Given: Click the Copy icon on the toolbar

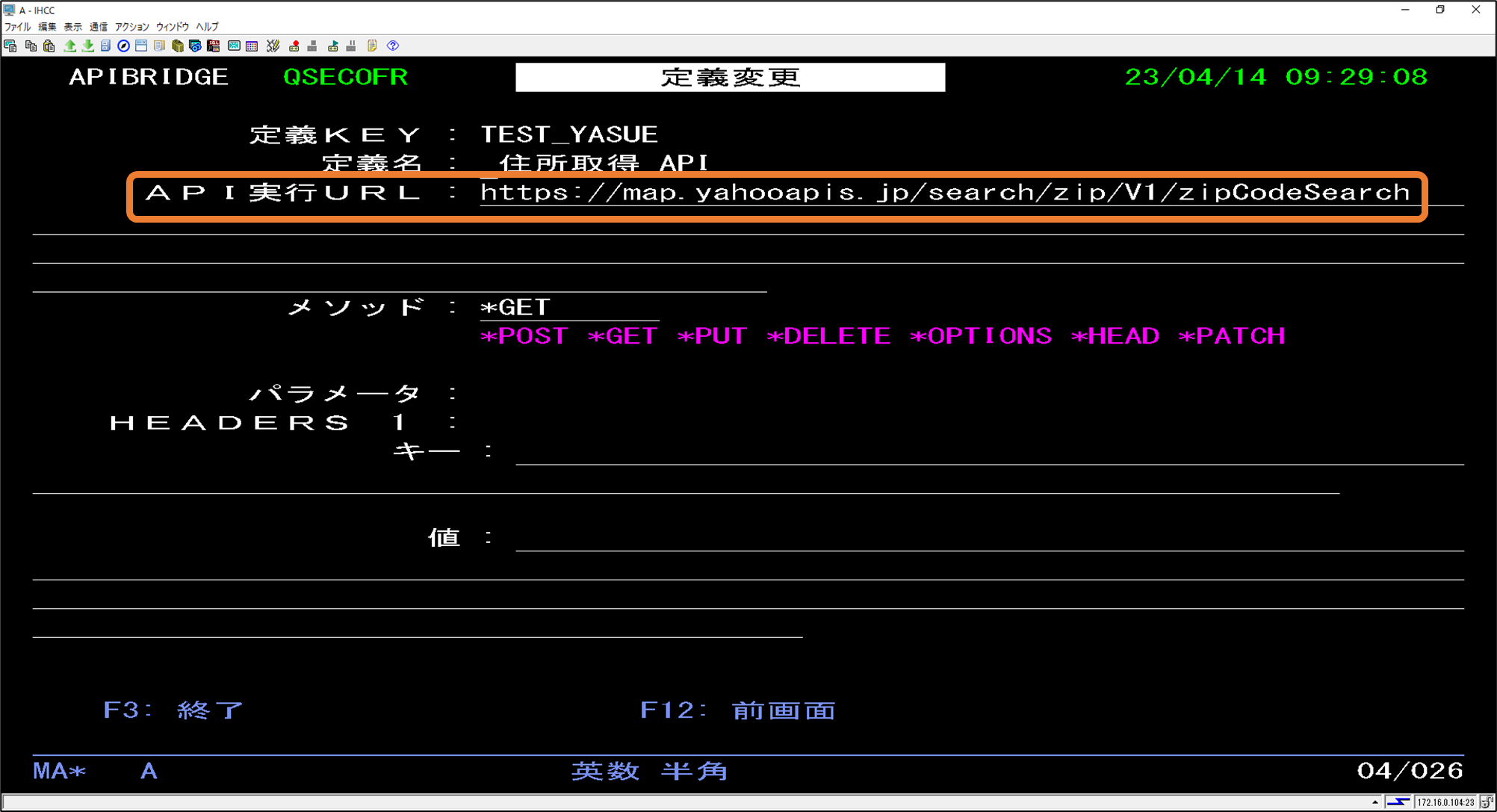Looking at the screenshot, I should pos(31,46).
